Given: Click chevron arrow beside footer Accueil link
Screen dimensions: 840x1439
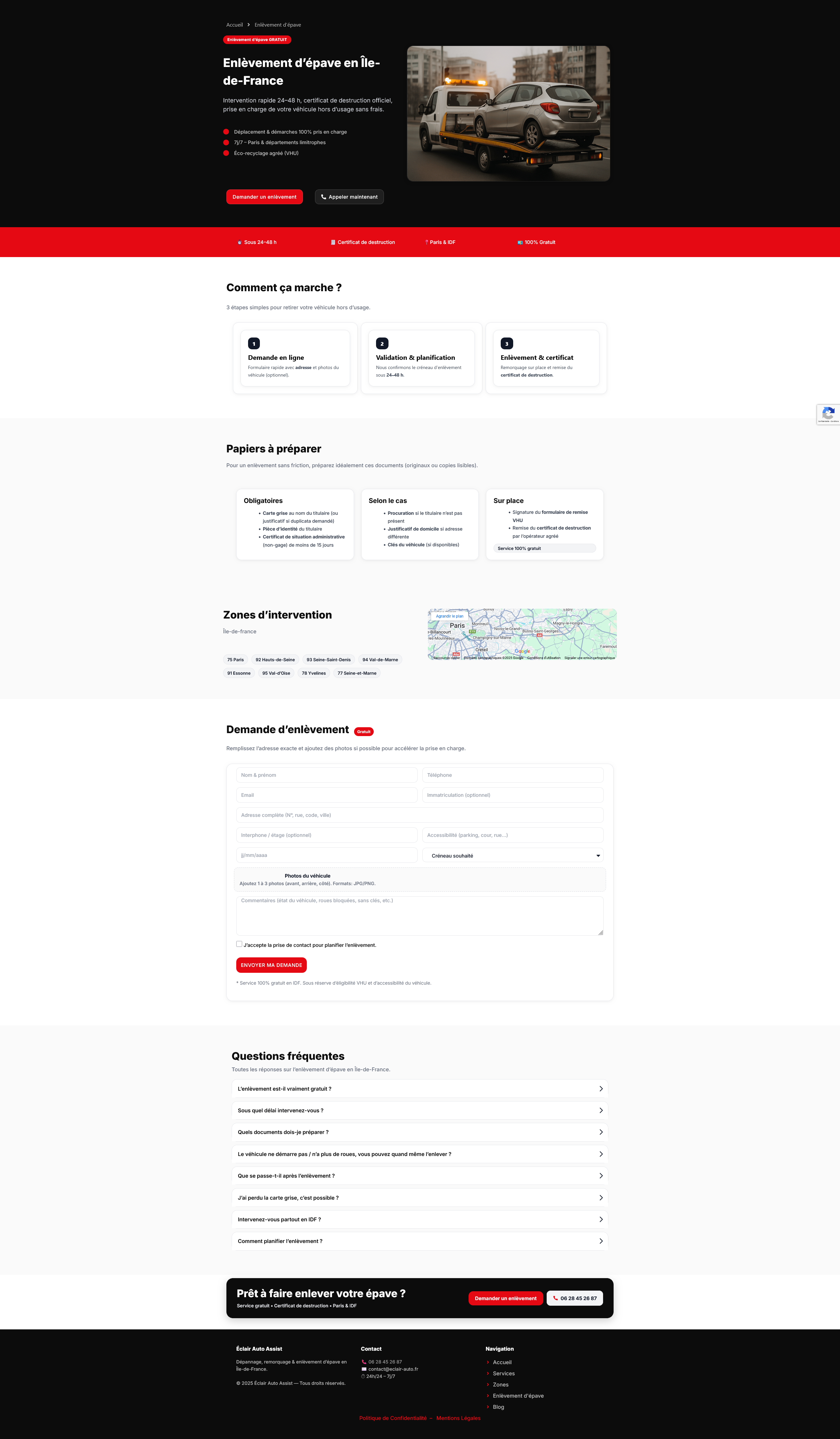Looking at the screenshot, I should (x=488, y=1363).
